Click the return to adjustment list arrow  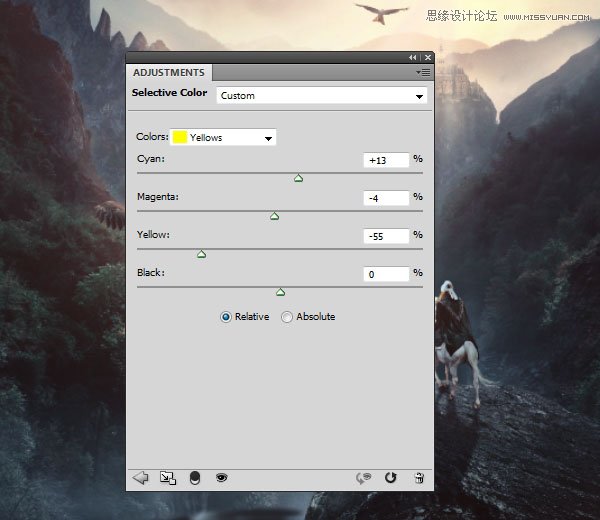tap(140, 478)
